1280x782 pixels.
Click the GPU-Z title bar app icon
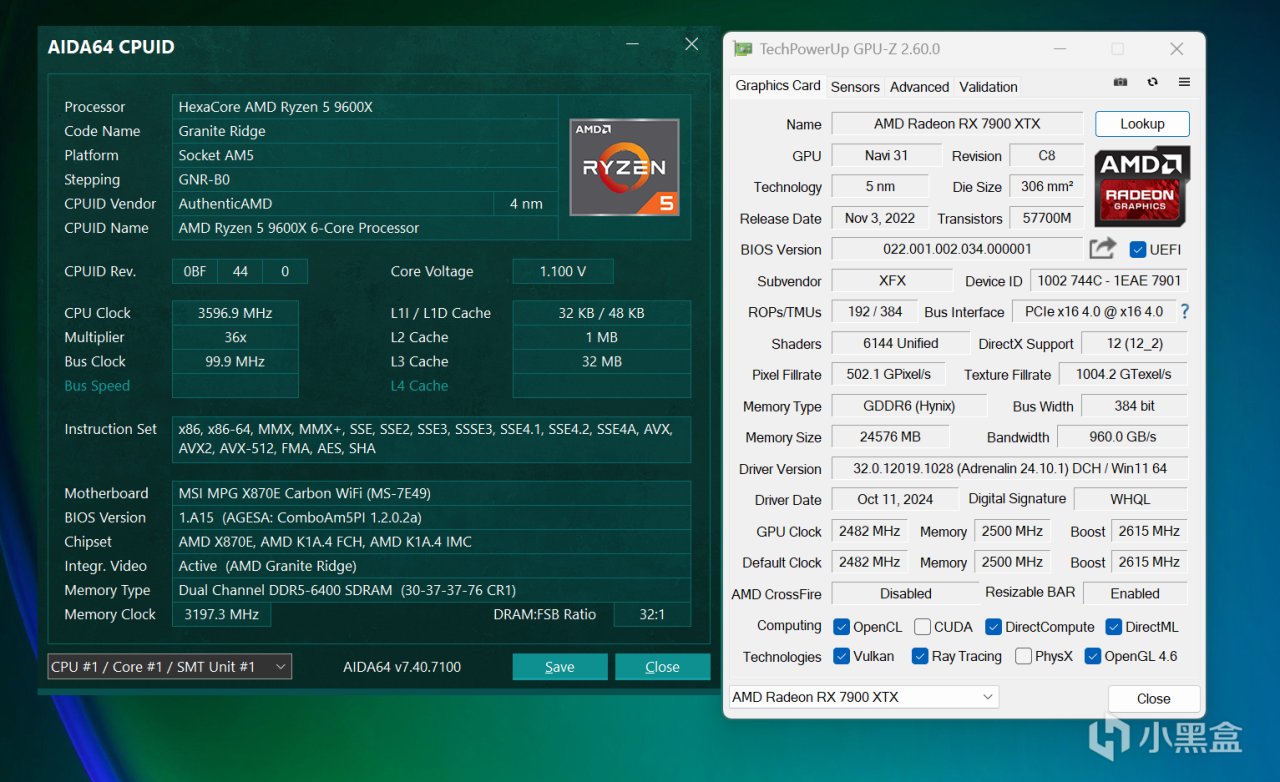point(742,48)
